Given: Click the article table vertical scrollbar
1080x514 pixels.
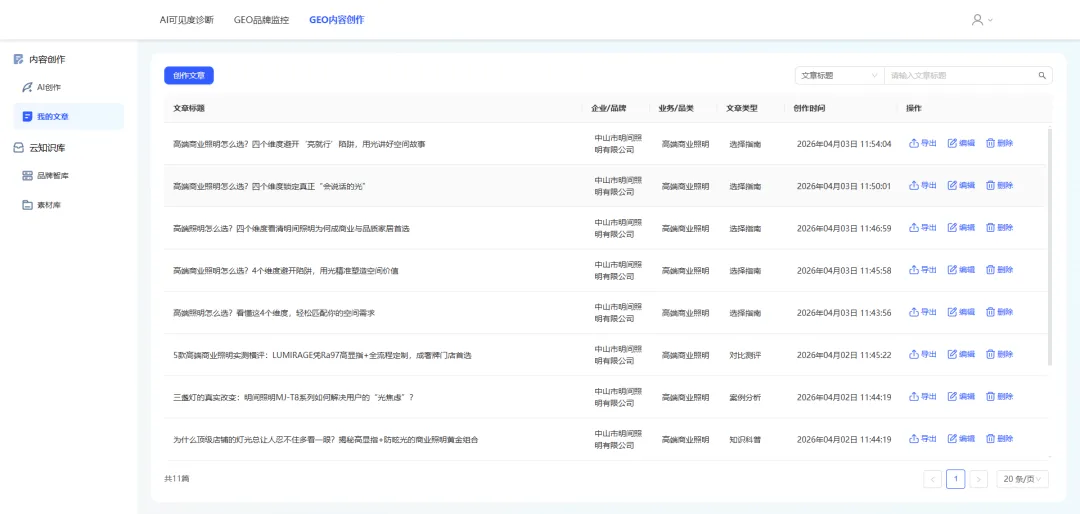Looking at the screenshot, I should click(x=1050, y=245).
